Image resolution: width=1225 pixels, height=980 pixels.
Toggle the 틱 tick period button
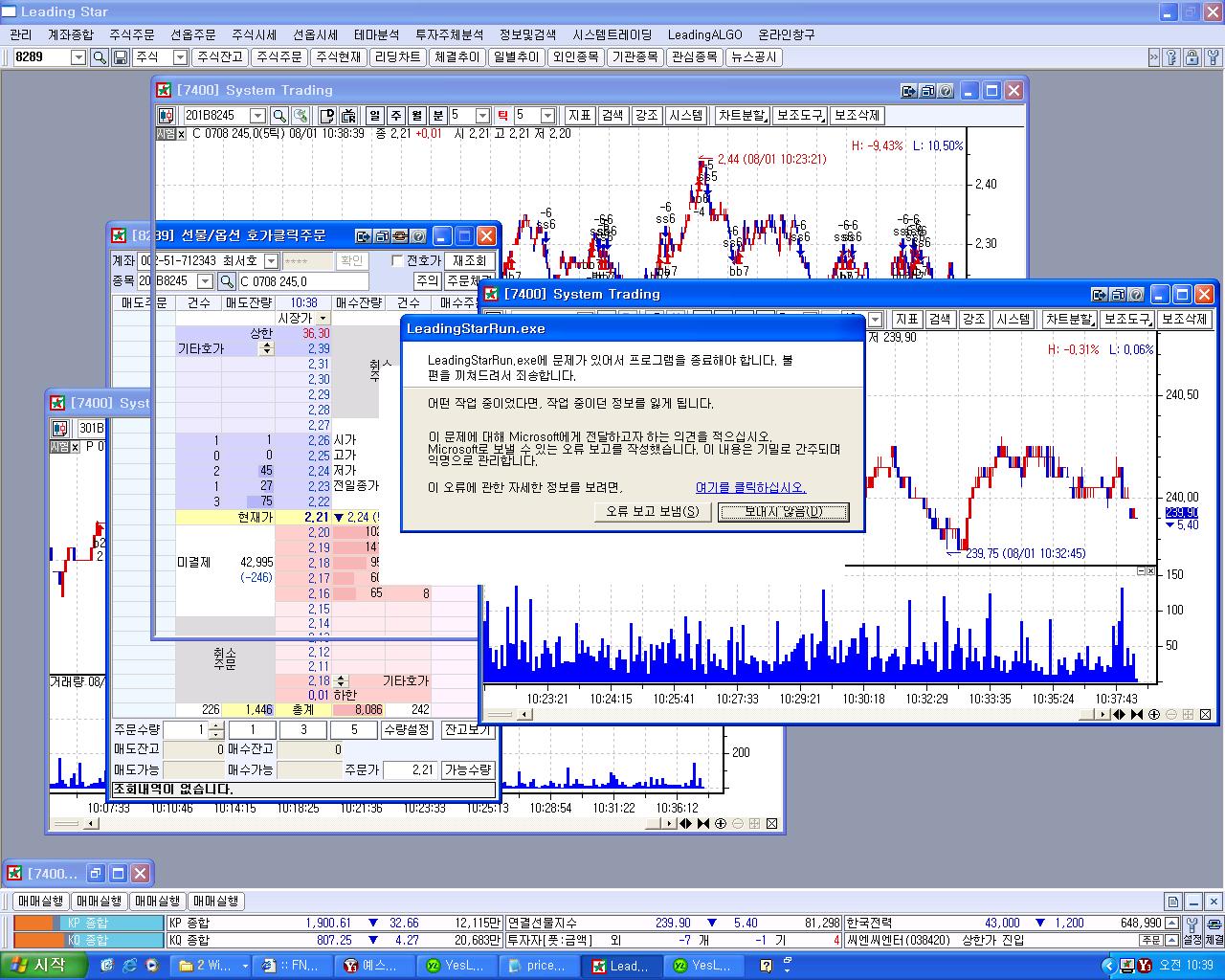[502, 116]
